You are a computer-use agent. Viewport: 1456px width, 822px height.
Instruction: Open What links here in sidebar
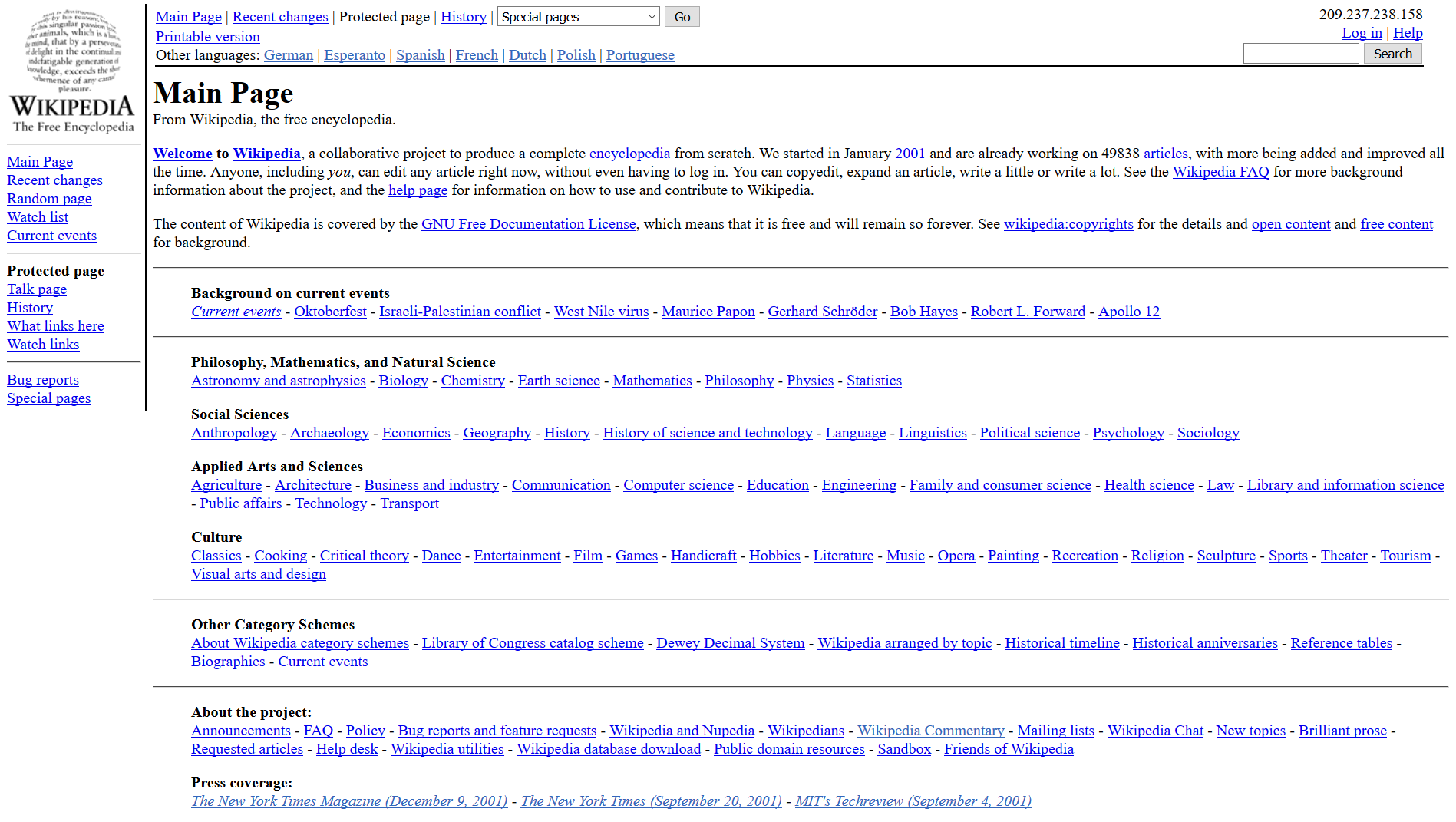[x=55, y=326]
